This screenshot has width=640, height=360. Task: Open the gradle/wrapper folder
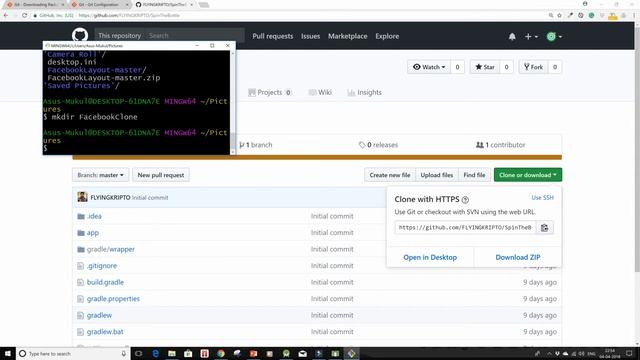111,249
